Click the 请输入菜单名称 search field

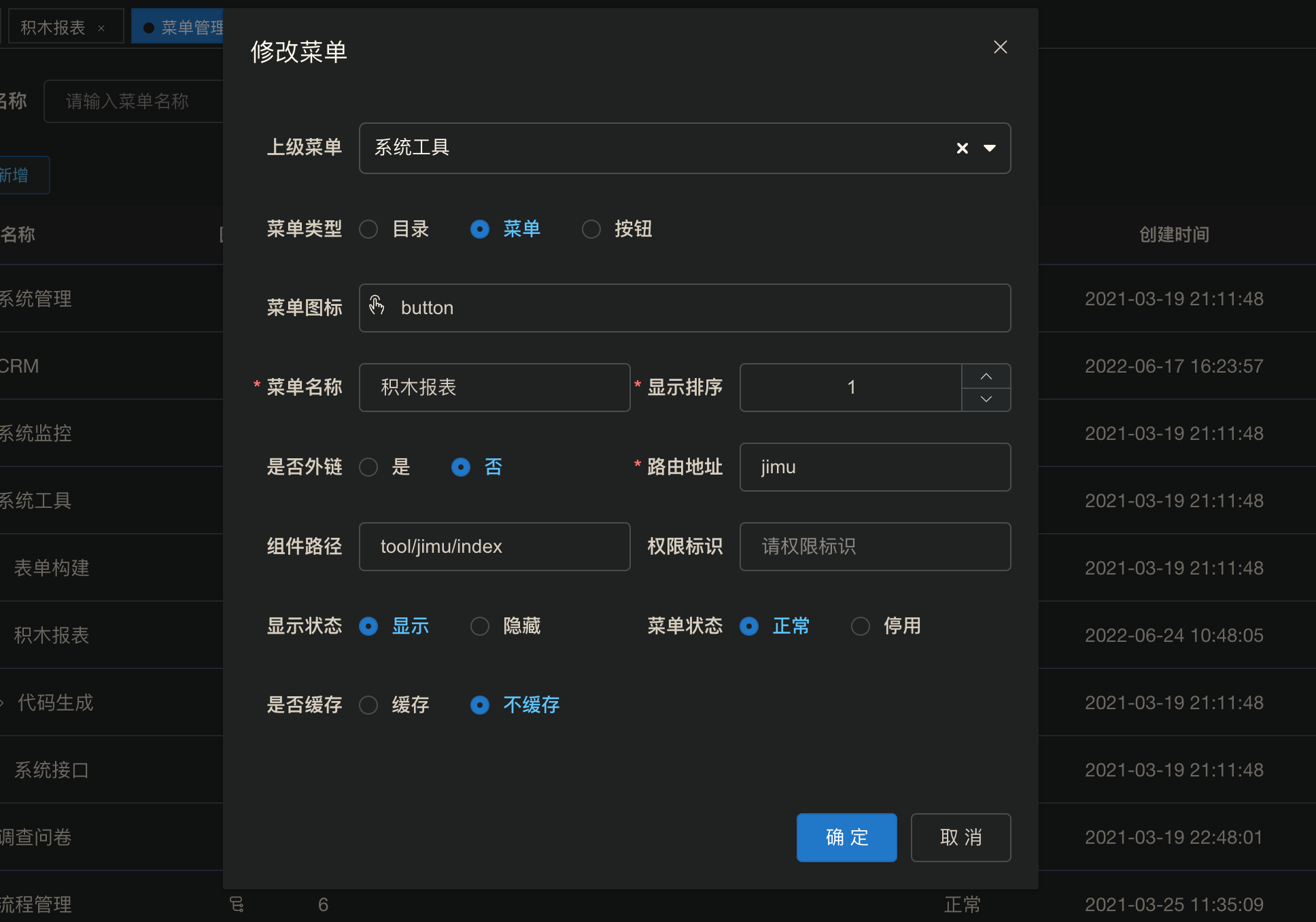134,101
